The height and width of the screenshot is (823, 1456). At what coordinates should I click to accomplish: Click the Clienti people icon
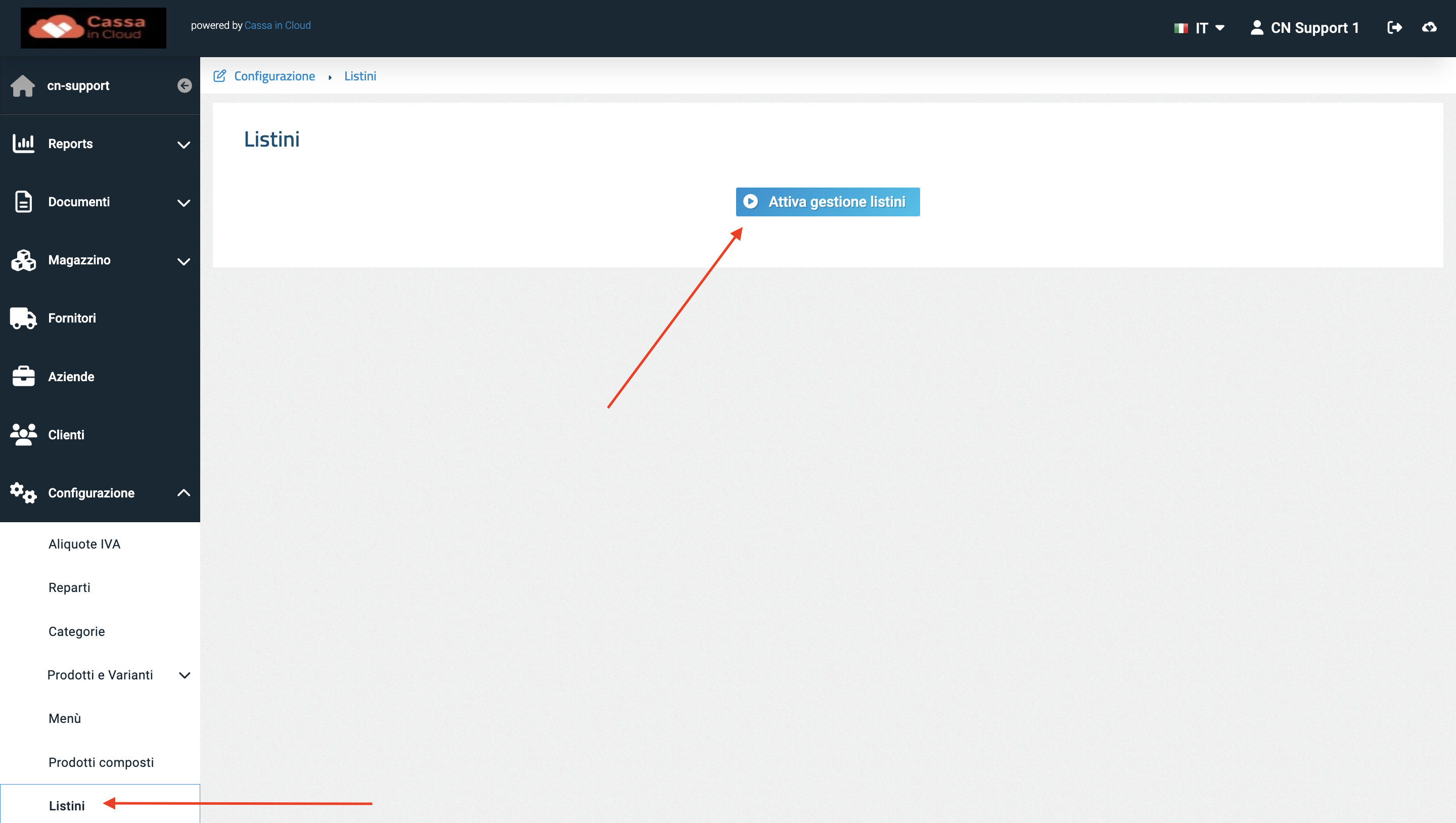pyautogui.click(x=23, y=435)
